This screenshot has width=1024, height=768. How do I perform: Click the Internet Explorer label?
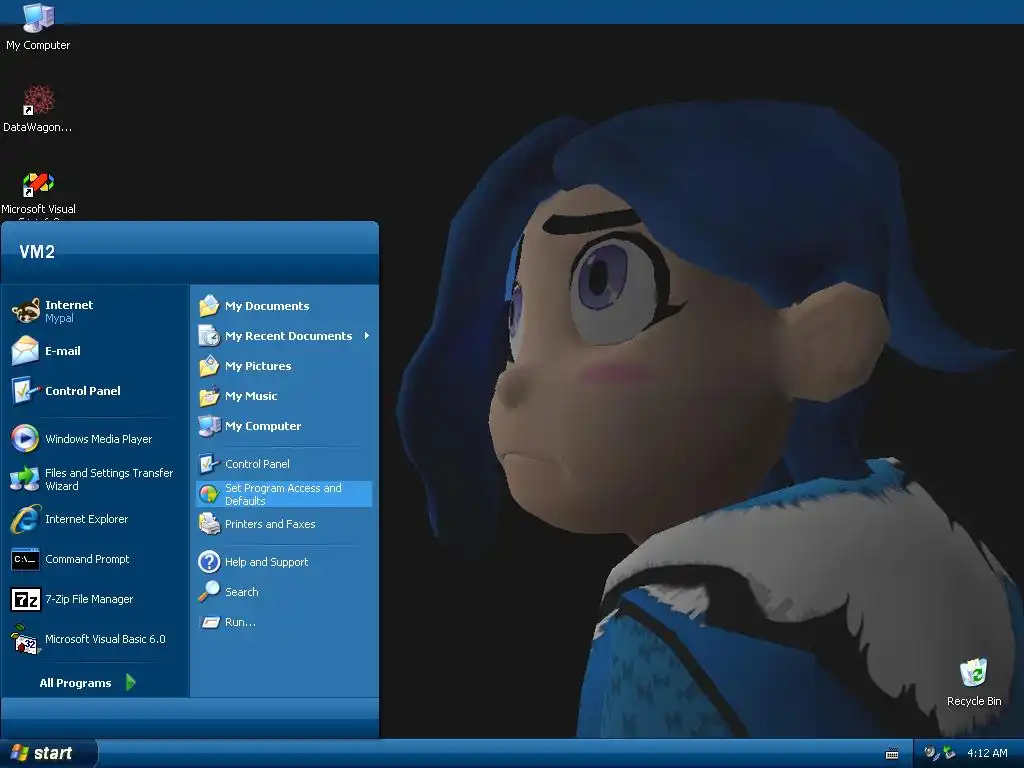coord(86,519)
